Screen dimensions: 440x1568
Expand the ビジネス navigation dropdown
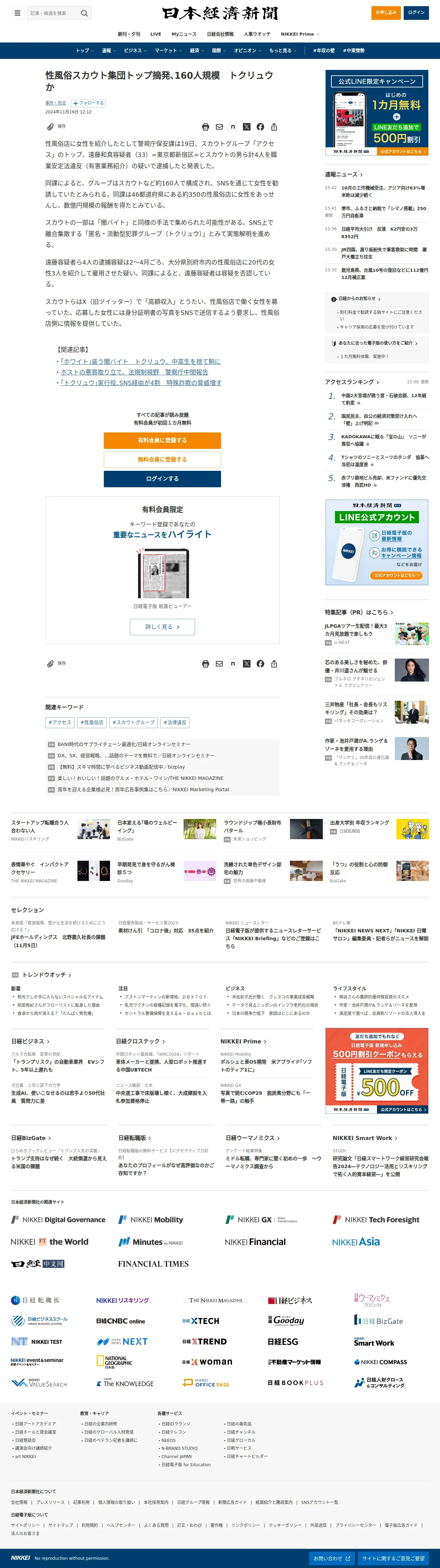tap(135, 50)
